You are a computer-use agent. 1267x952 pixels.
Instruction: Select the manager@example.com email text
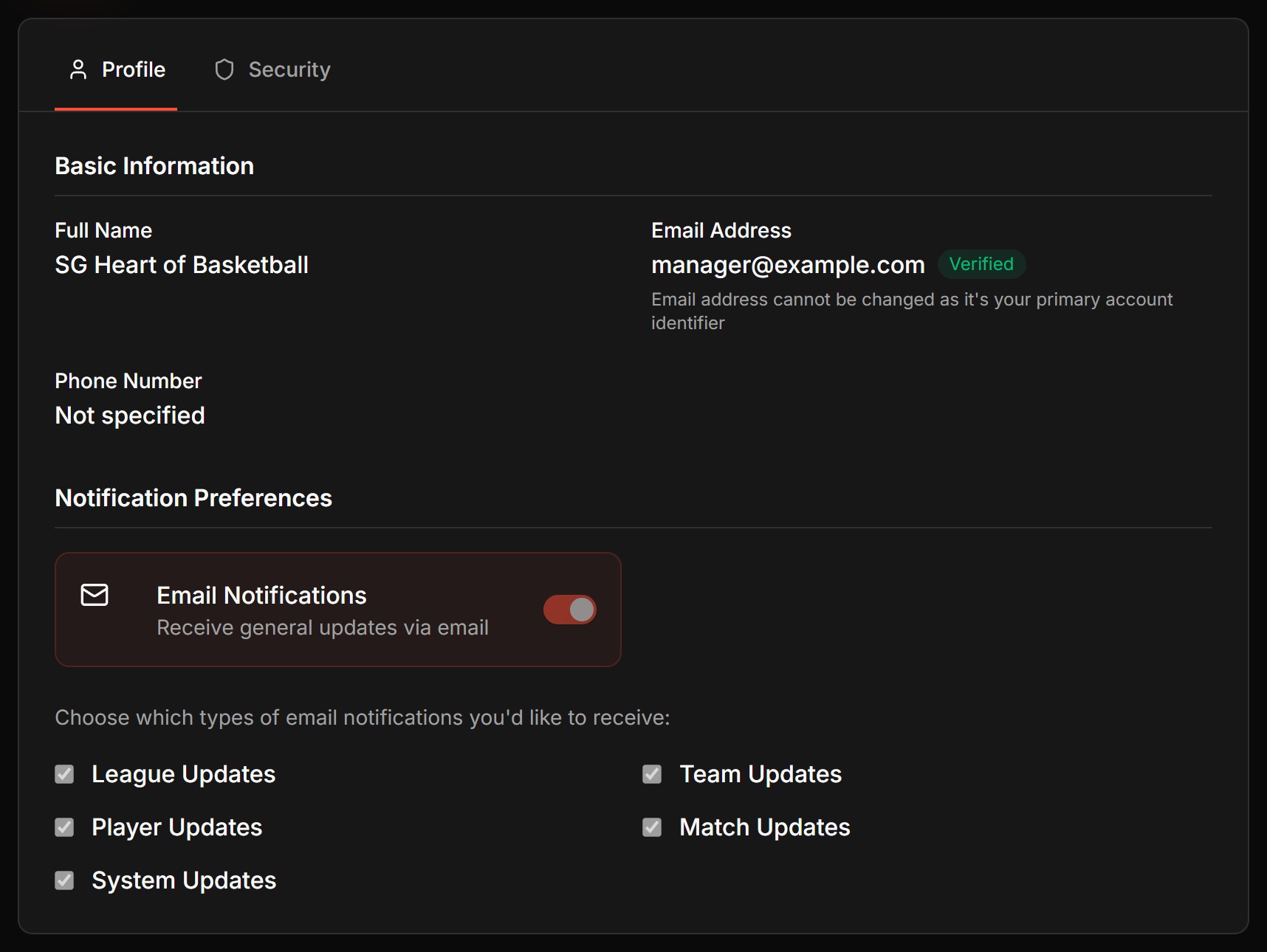pyautogui.click(x=788, y=265)
